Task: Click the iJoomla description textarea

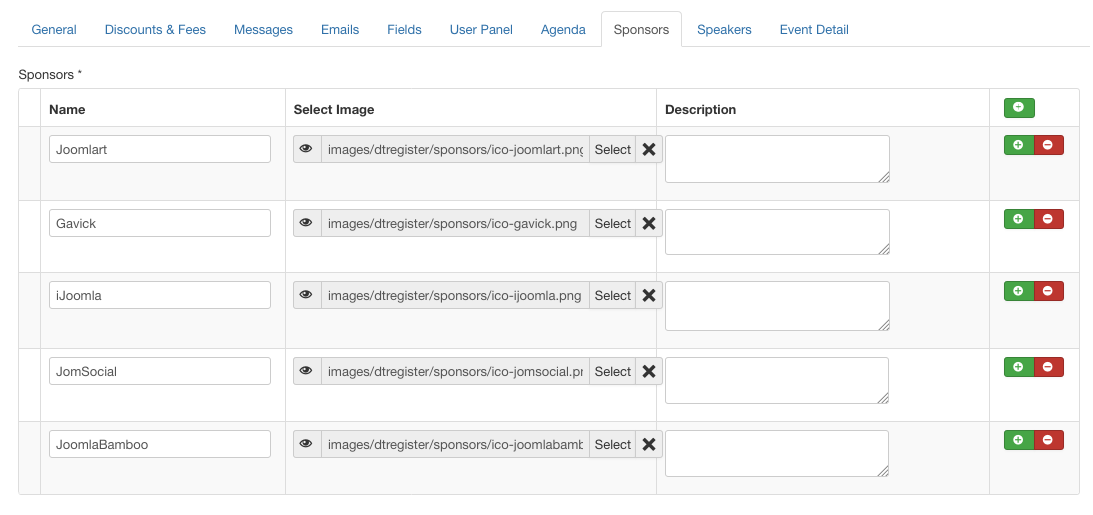Action: (x=777, y=305)
